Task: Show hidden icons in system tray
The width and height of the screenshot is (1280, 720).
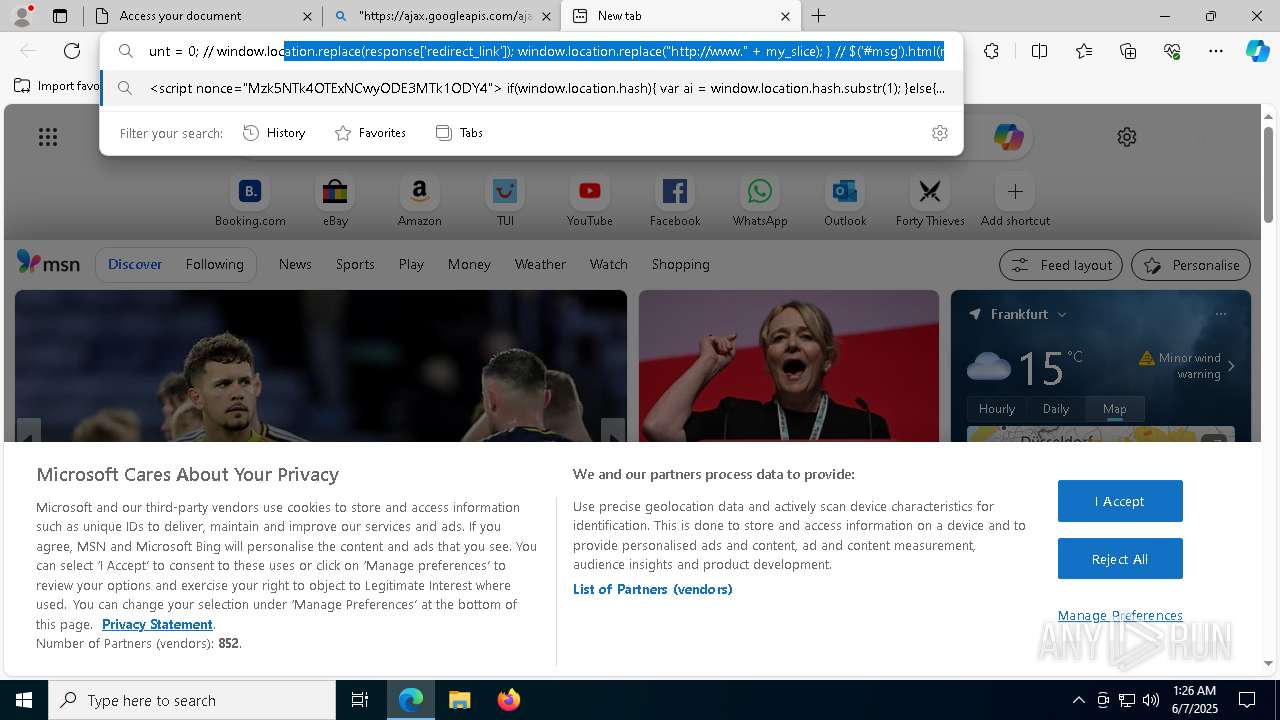Action: pos(1078,700)
